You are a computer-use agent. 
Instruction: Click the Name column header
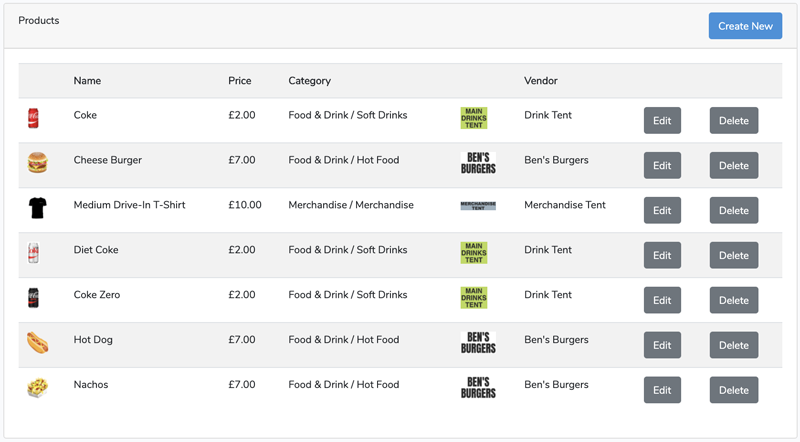[x=87, y=81]
